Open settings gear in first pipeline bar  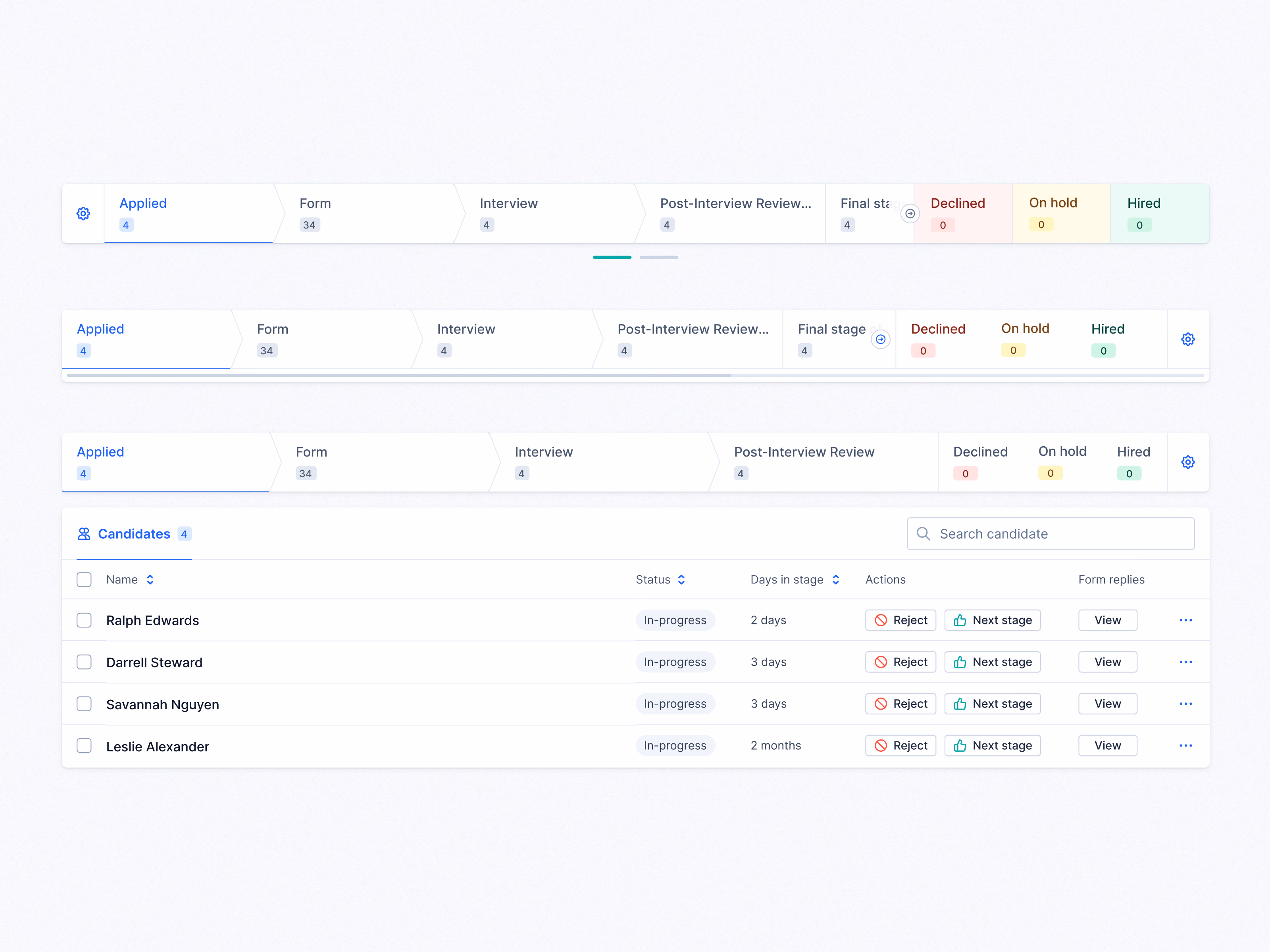pos(83,213)
